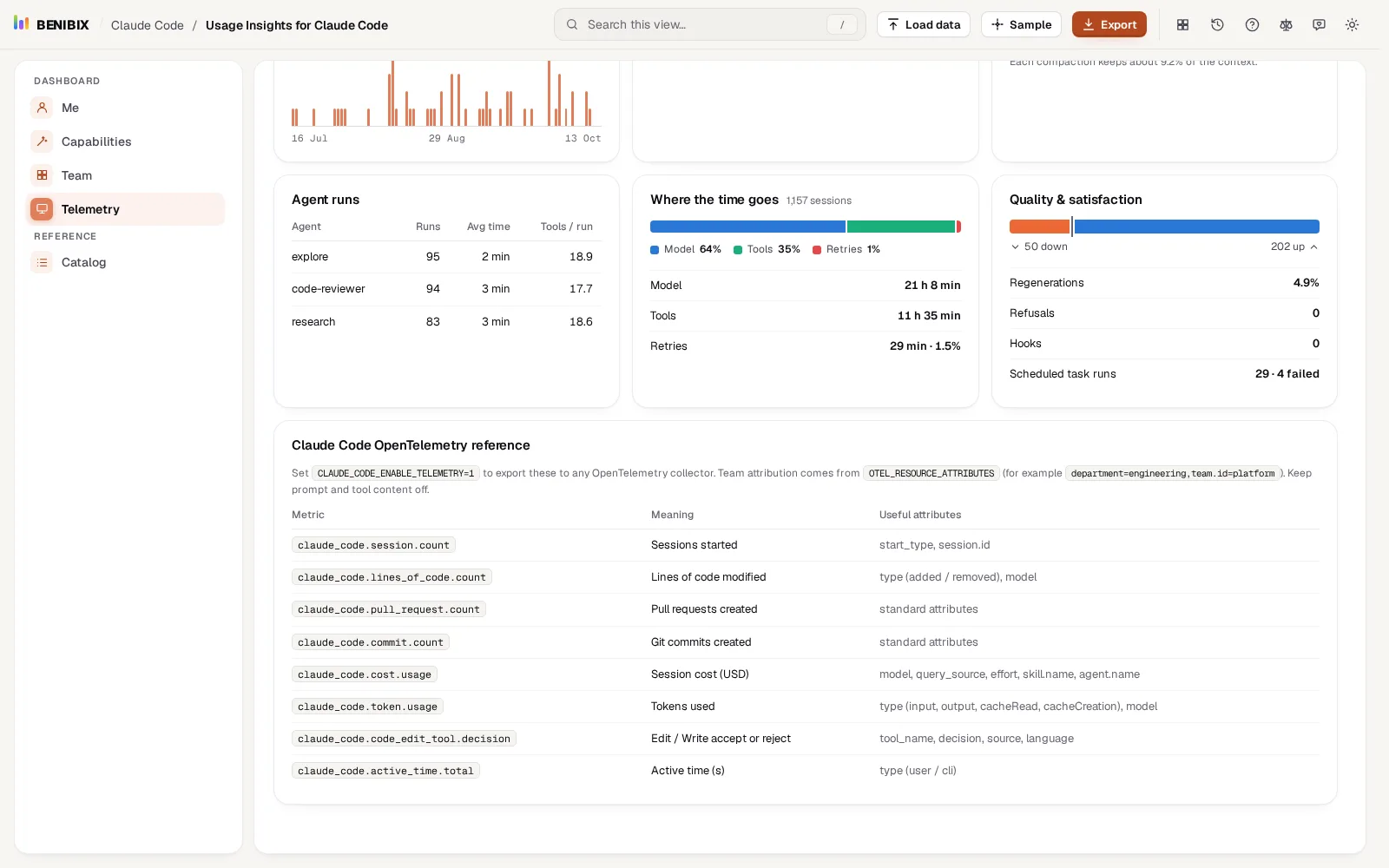Click the Capabilities wrench icon
This screenshot has height=868, width=1389.
tap(42, 141)
